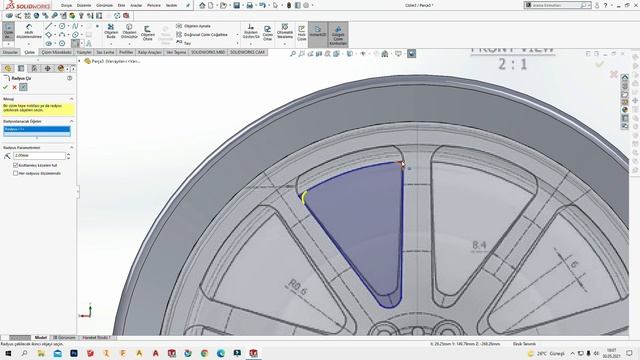
Task: Click Zoom to Fit magnifier in view toolbar
Action: (x=293, y=54)
